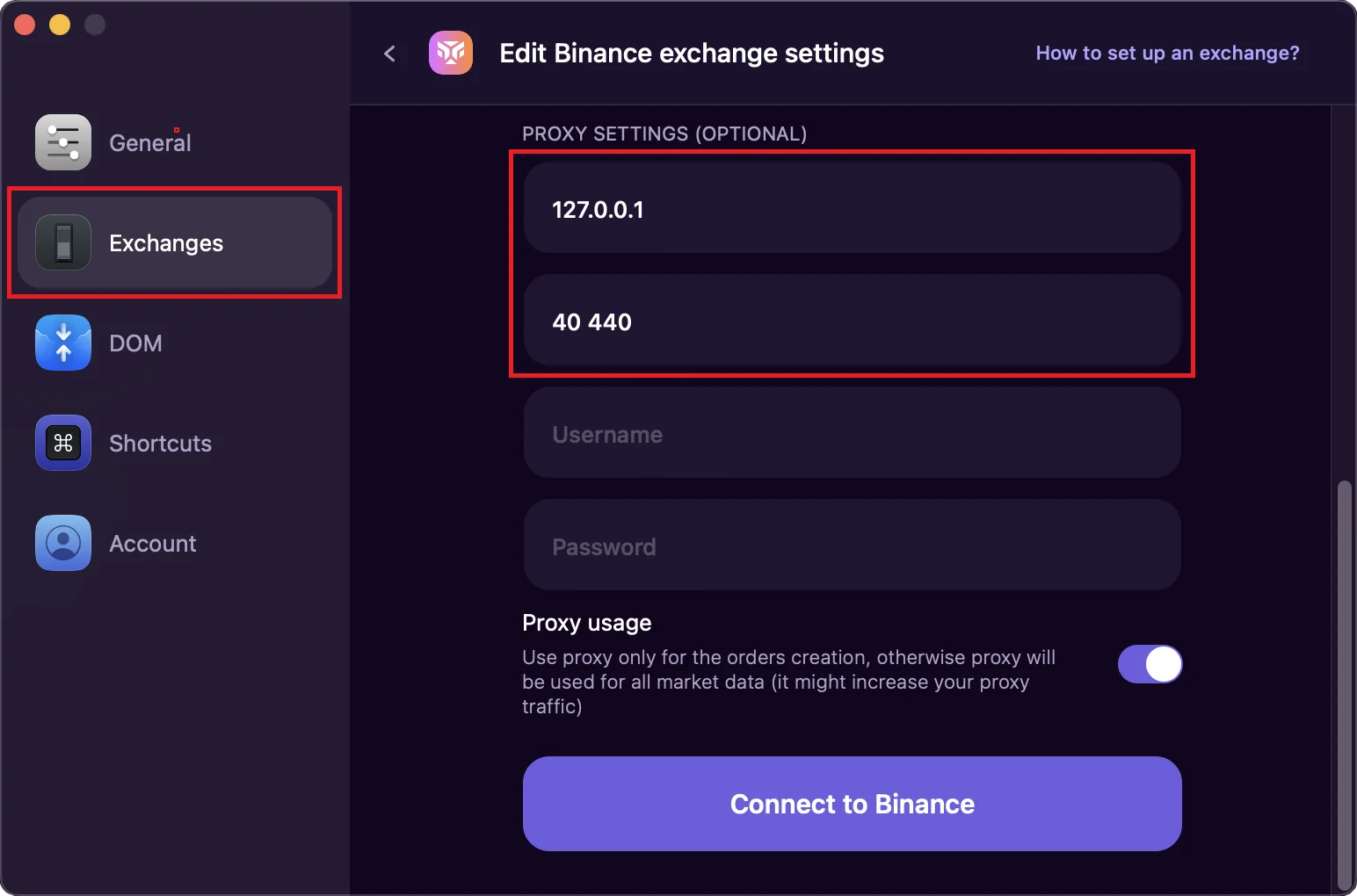1357x896 pixels.
Task: Switch to the DOM section
Action: pyautogui.click(x=135, y=343)
